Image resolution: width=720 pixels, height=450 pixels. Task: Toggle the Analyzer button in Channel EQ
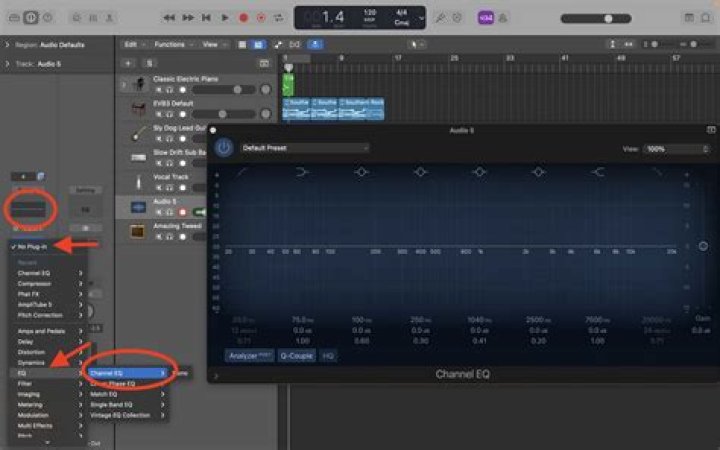point(250,355)
